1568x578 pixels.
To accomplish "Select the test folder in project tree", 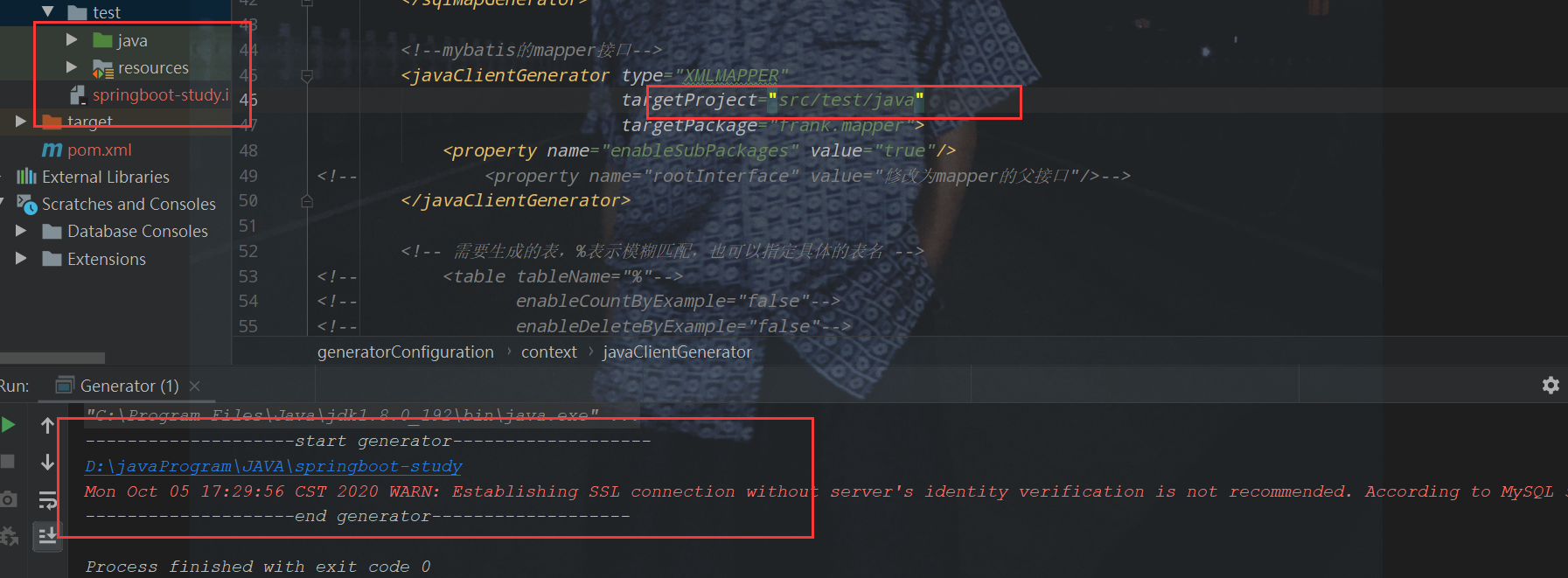I will click(x=107, y=12).
